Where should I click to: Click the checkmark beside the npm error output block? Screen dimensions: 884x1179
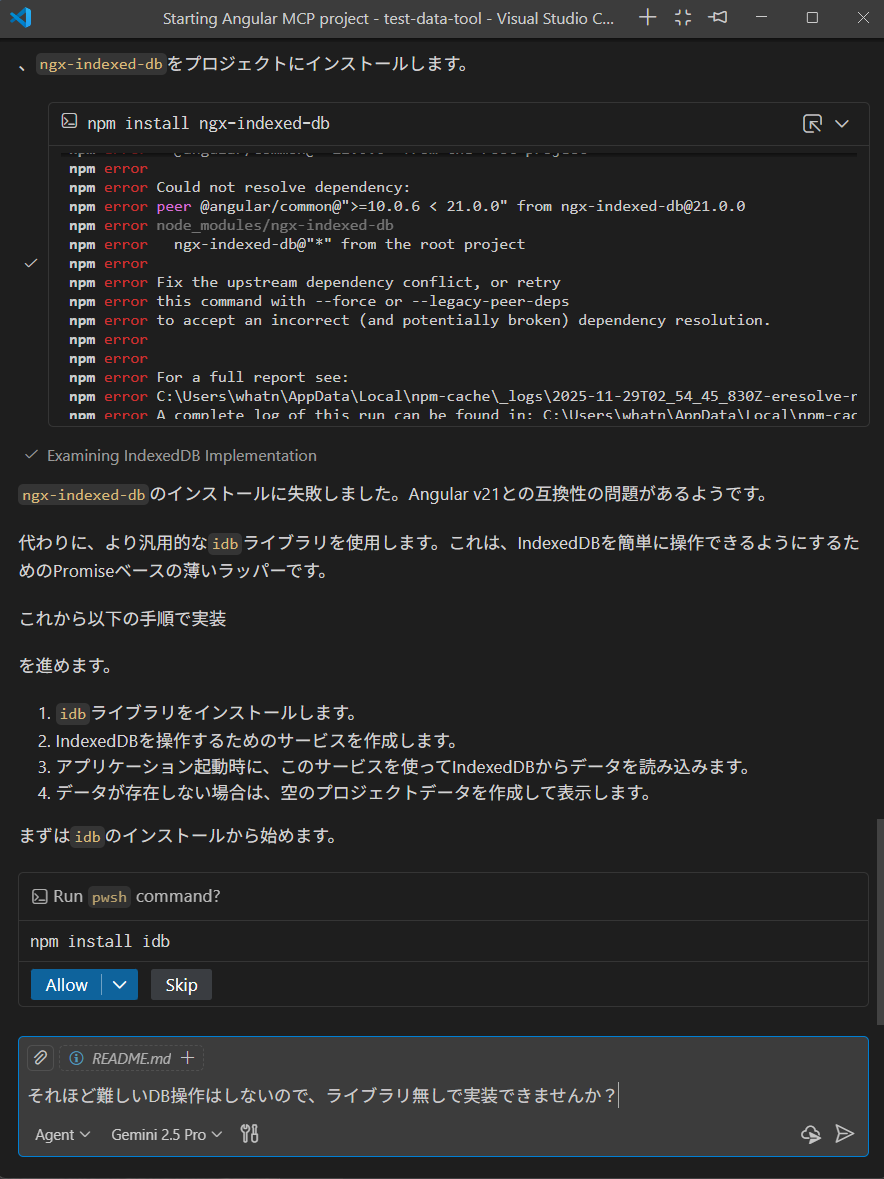tap(30, 263)
